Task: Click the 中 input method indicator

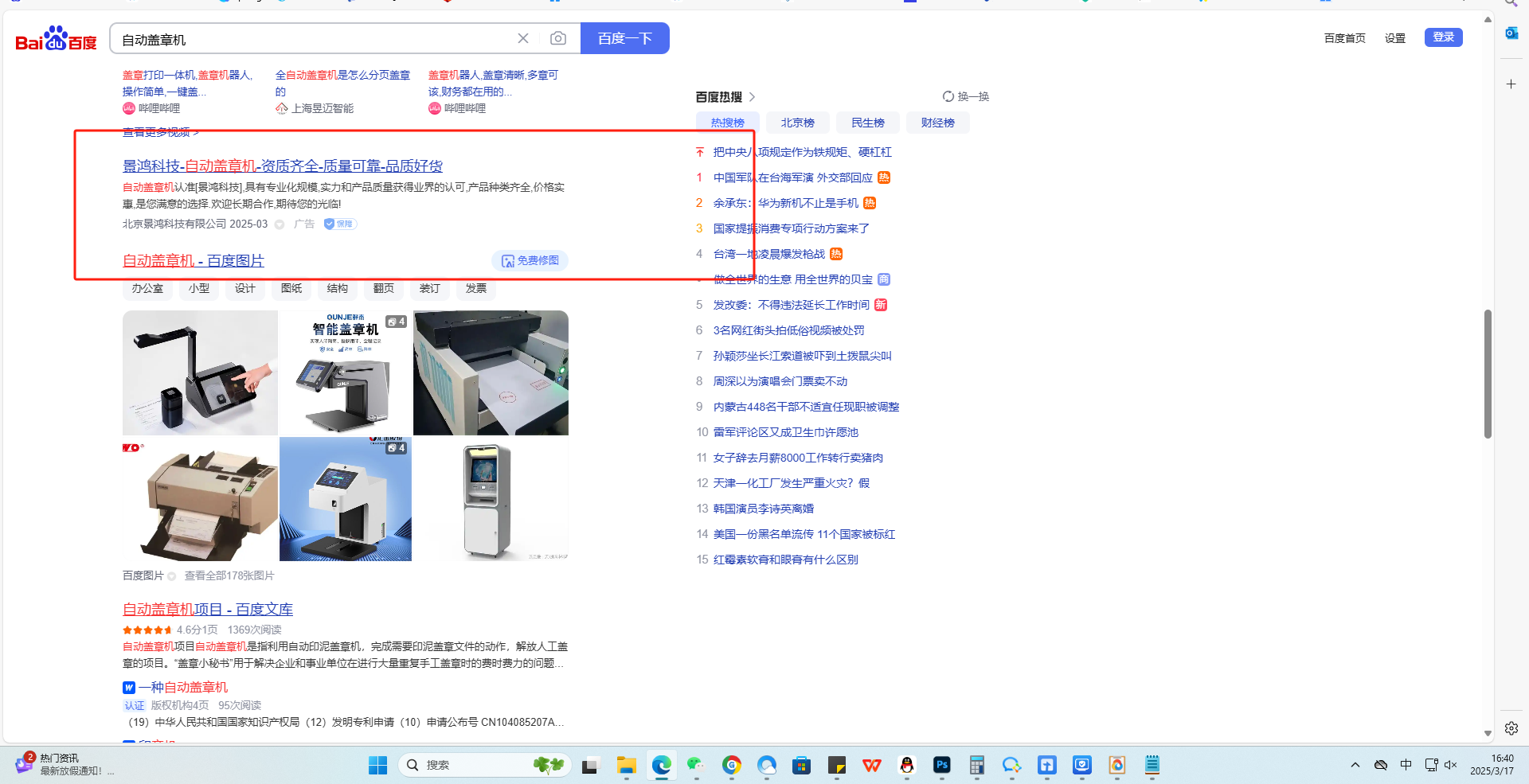Action: (x=1406, y=765)
